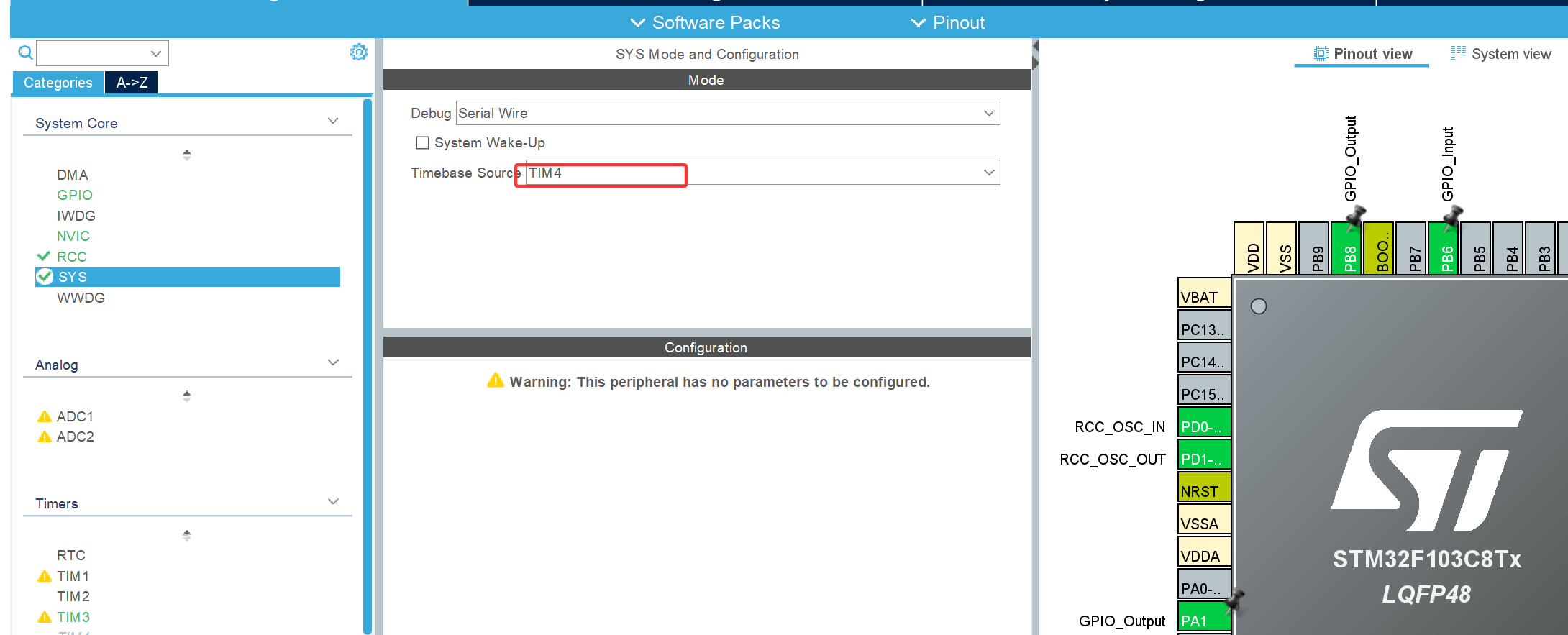Click the Pinout view chip icon

coord(1321,54)
